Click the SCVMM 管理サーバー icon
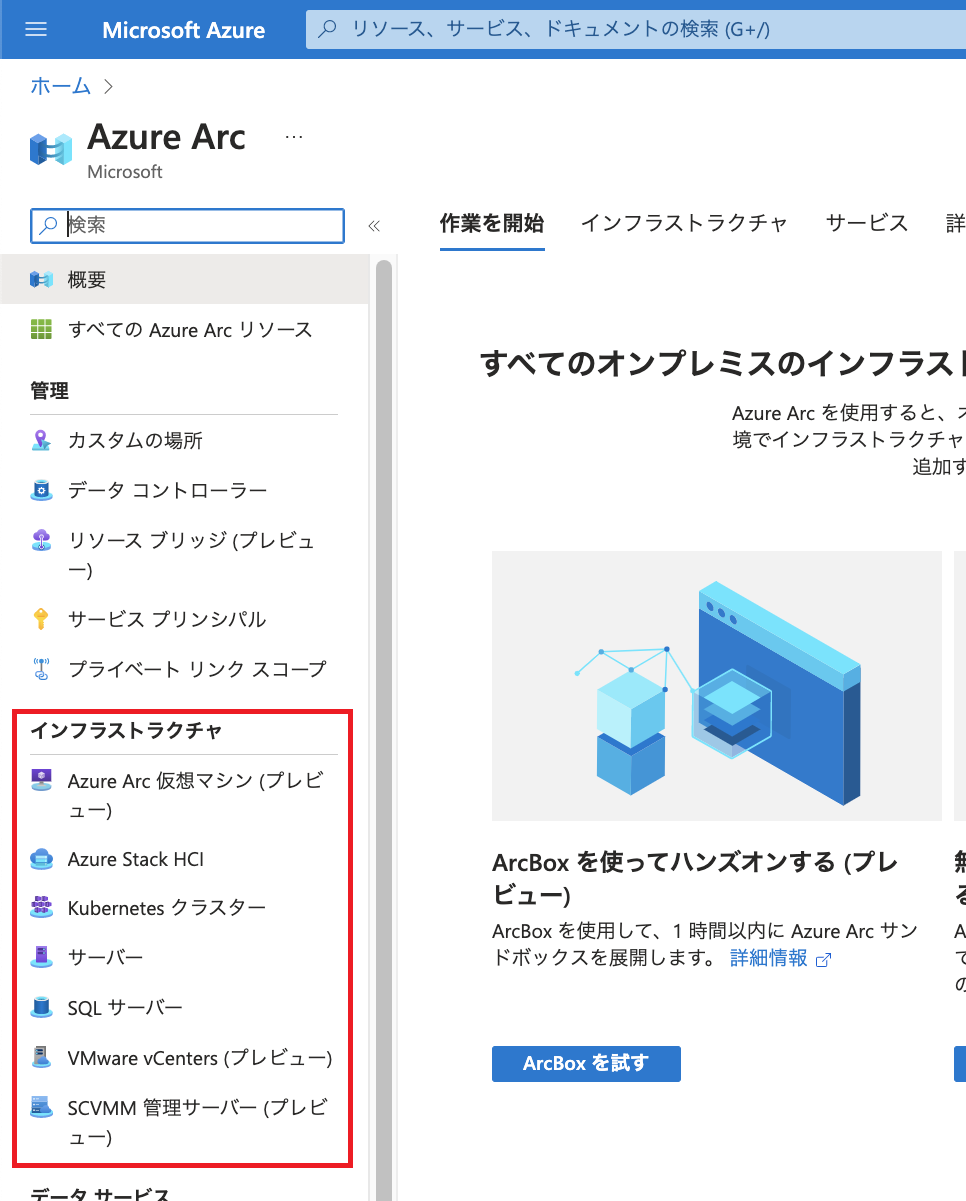The width and height of the screenshot is (966, 1201). [x=41, y=1107]
